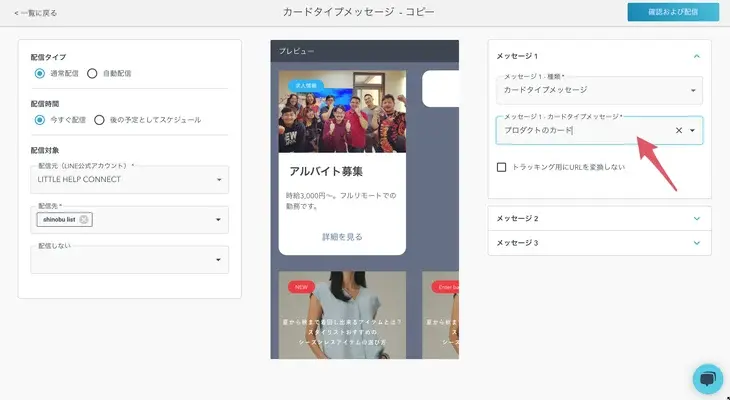Expand the メッセージ 3 section

[696, 243]
